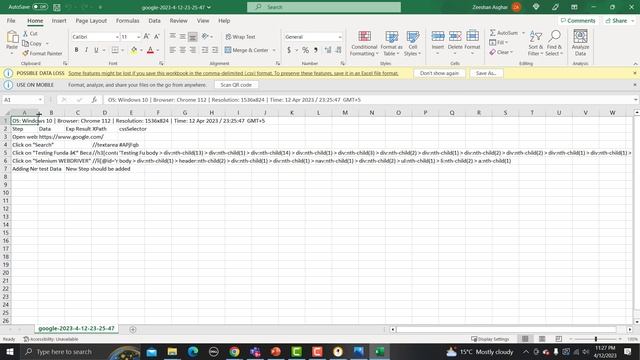Viewport: 640px width, 360px height.
Task: Add a new sheet with plus icon
Action: [x=133, y=329]
